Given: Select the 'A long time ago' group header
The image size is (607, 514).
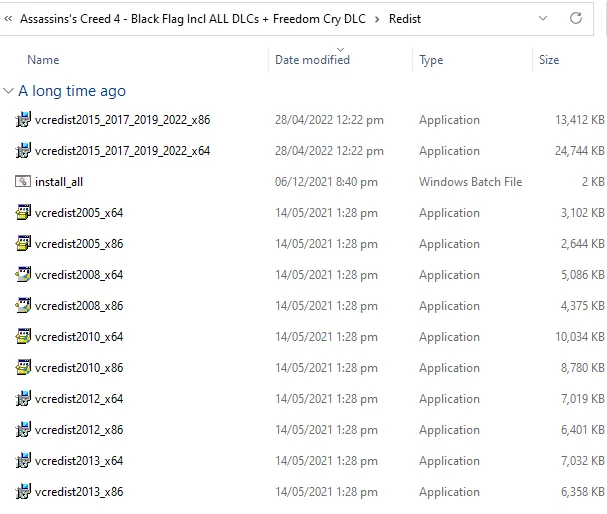Looking at the screenshot, I should click(72, 91).
